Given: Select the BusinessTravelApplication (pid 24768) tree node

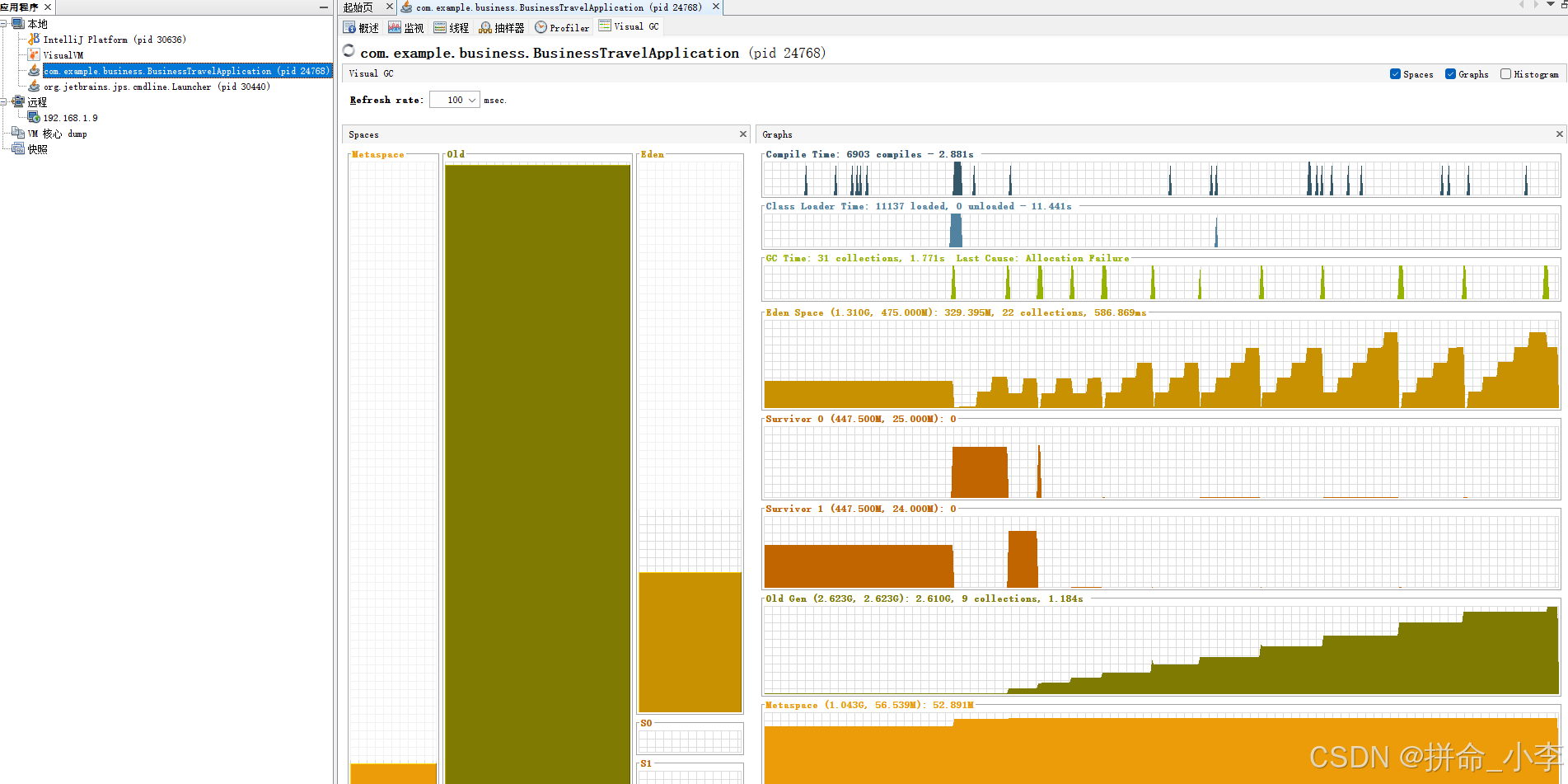Looking at the screenshot, I should 187,71.
